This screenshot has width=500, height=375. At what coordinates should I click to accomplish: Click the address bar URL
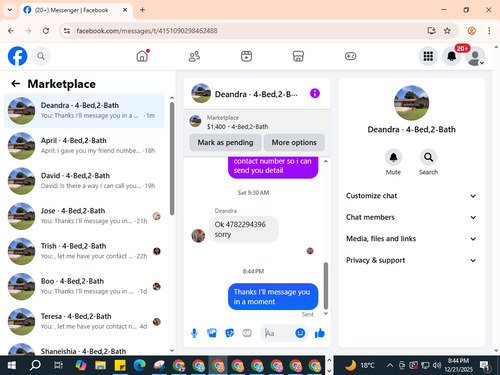(147, 31)
